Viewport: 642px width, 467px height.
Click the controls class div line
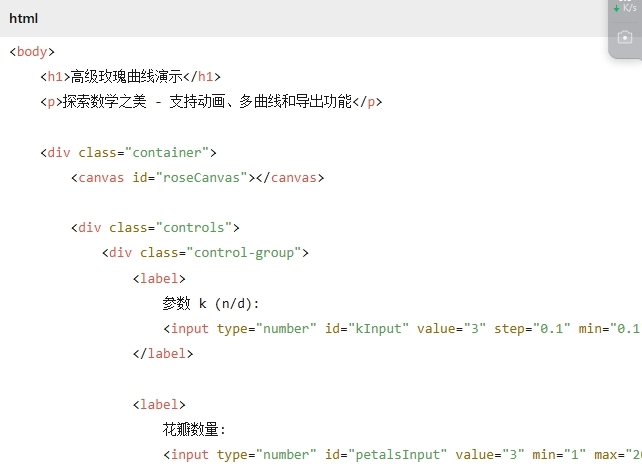[x=155, y=228]
